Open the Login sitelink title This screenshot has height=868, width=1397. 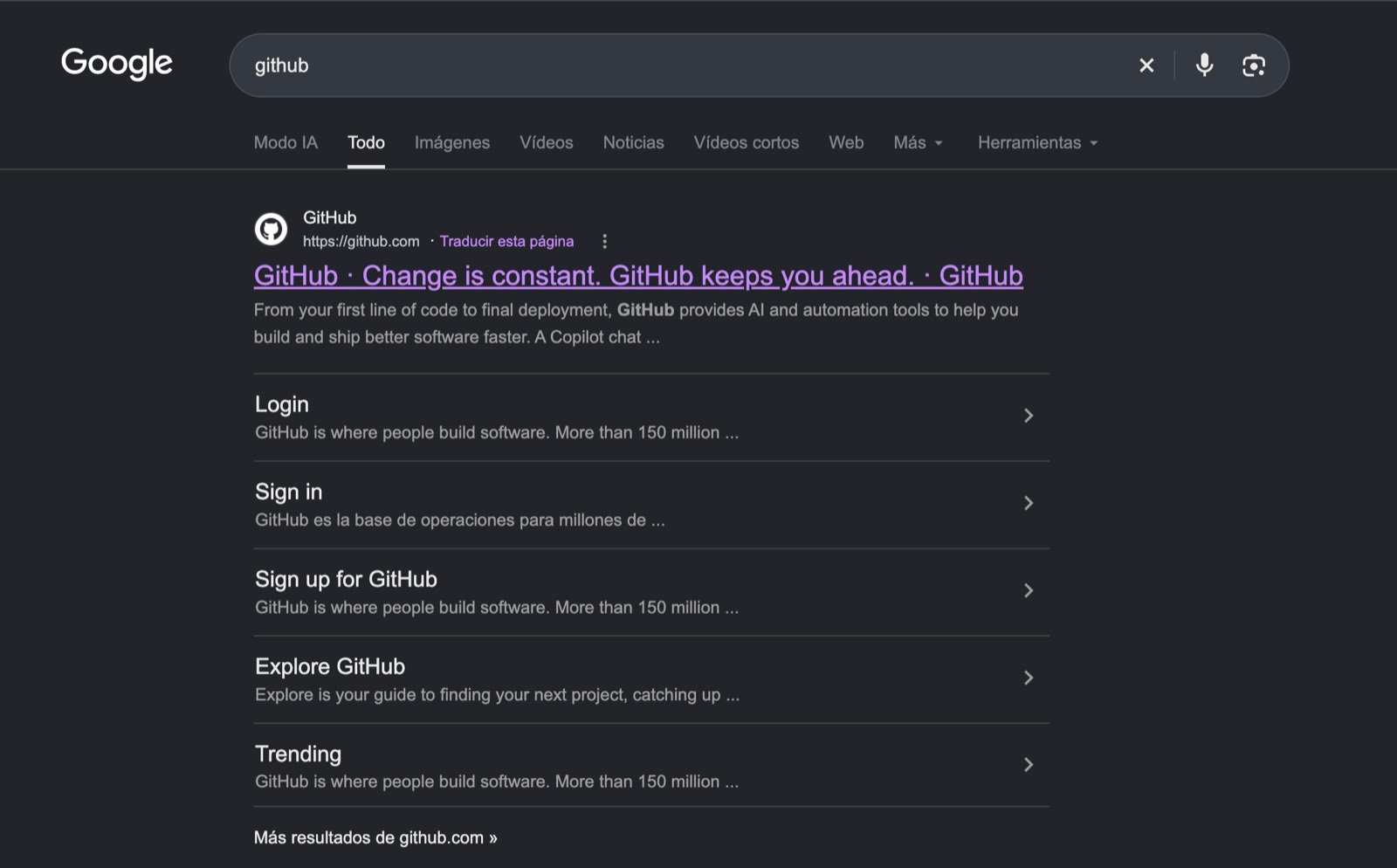282,404
